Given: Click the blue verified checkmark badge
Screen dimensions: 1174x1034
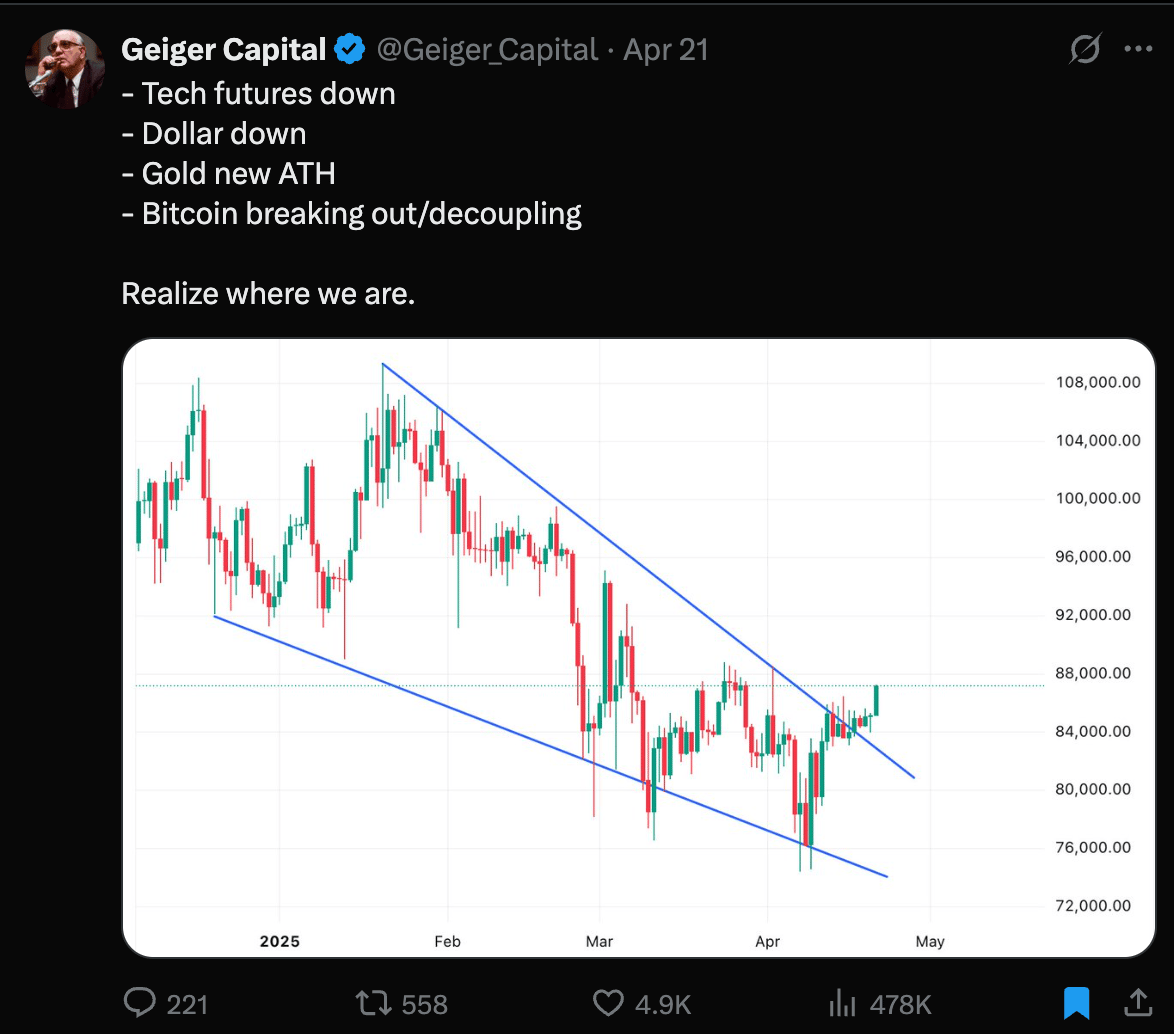Looking at the screenshot, I should tap(349, 49).
